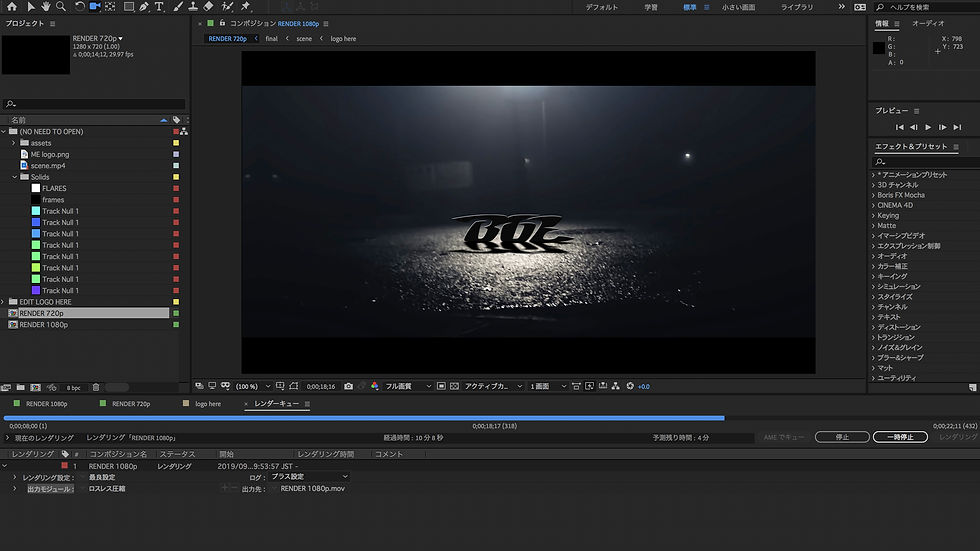
Task: Toggle fast previews icon in viewer bar
Action: (589, 386)
